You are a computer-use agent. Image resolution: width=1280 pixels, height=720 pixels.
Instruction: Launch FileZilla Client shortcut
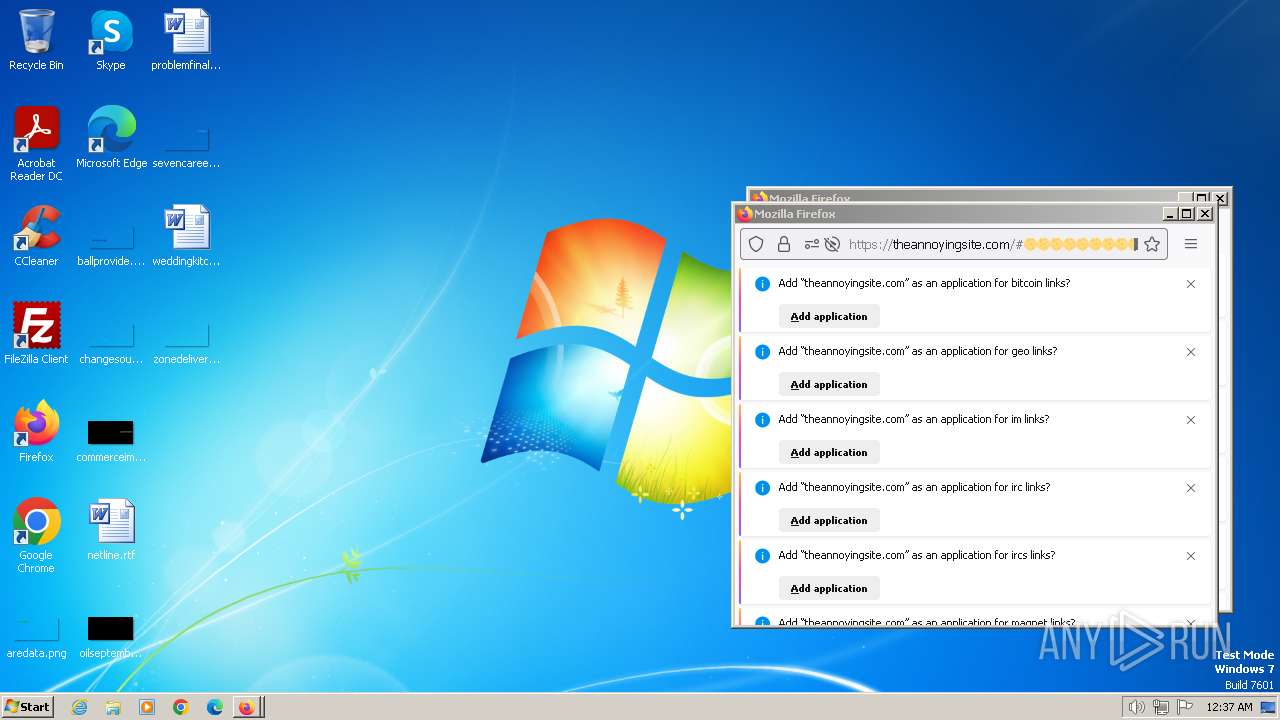pyautogui.click(x=36, y=334)
